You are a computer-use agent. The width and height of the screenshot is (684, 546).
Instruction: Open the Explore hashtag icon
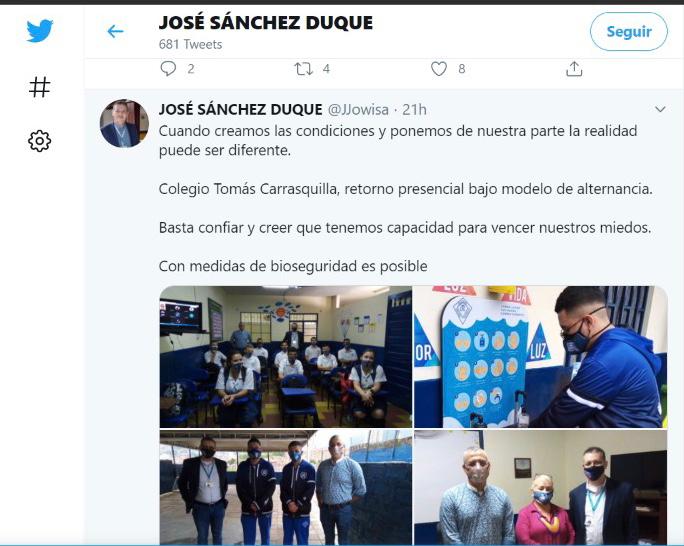40,87
